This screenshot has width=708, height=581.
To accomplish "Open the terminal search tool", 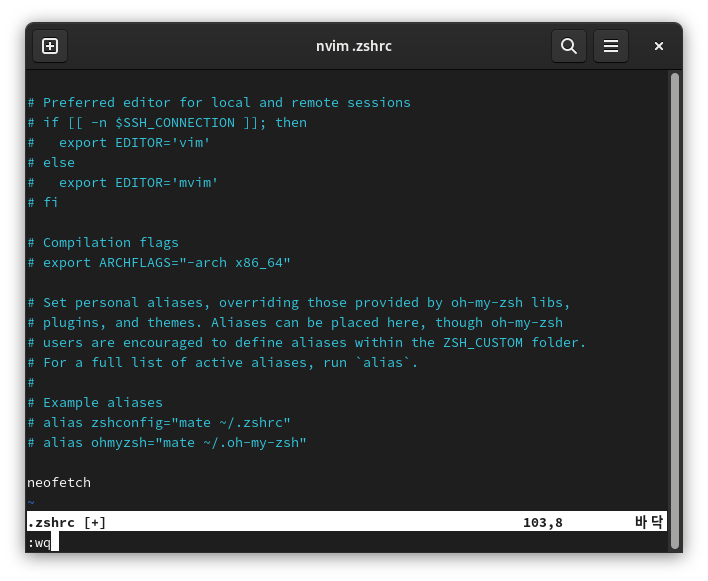I will (x=568, y=46).
